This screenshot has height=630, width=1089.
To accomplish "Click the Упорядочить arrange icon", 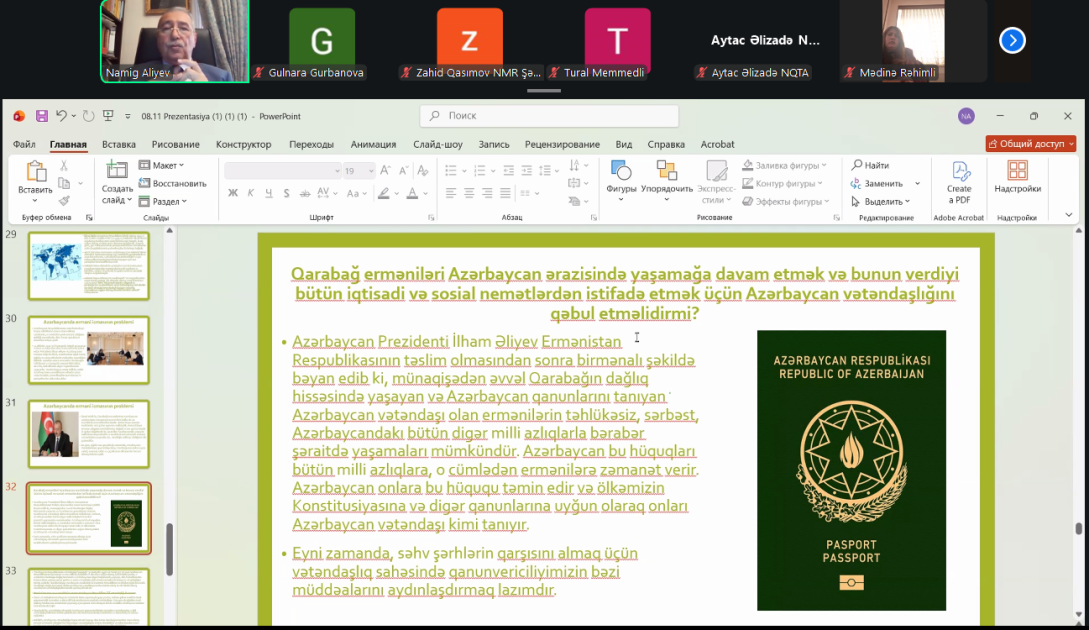I will pyautogui.click(x=667, y=177).
